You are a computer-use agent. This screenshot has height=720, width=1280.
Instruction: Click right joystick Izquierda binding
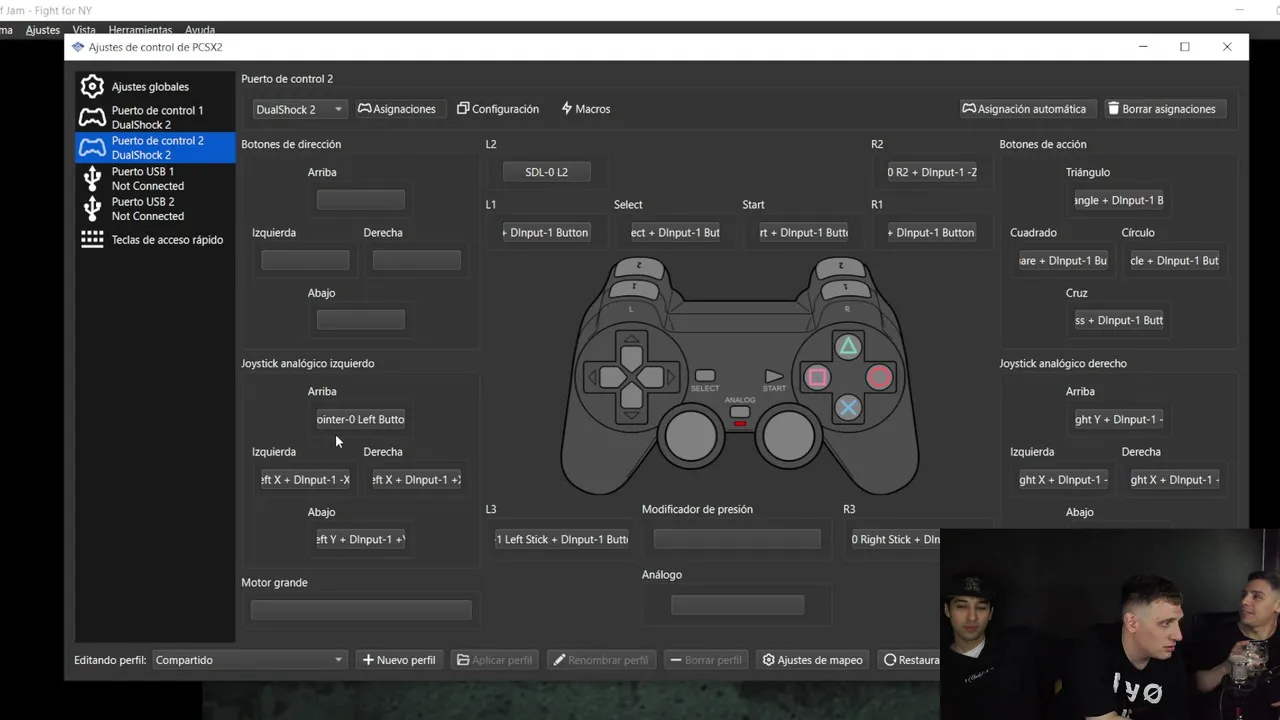pyautogui.click(x=1063, y=479)
